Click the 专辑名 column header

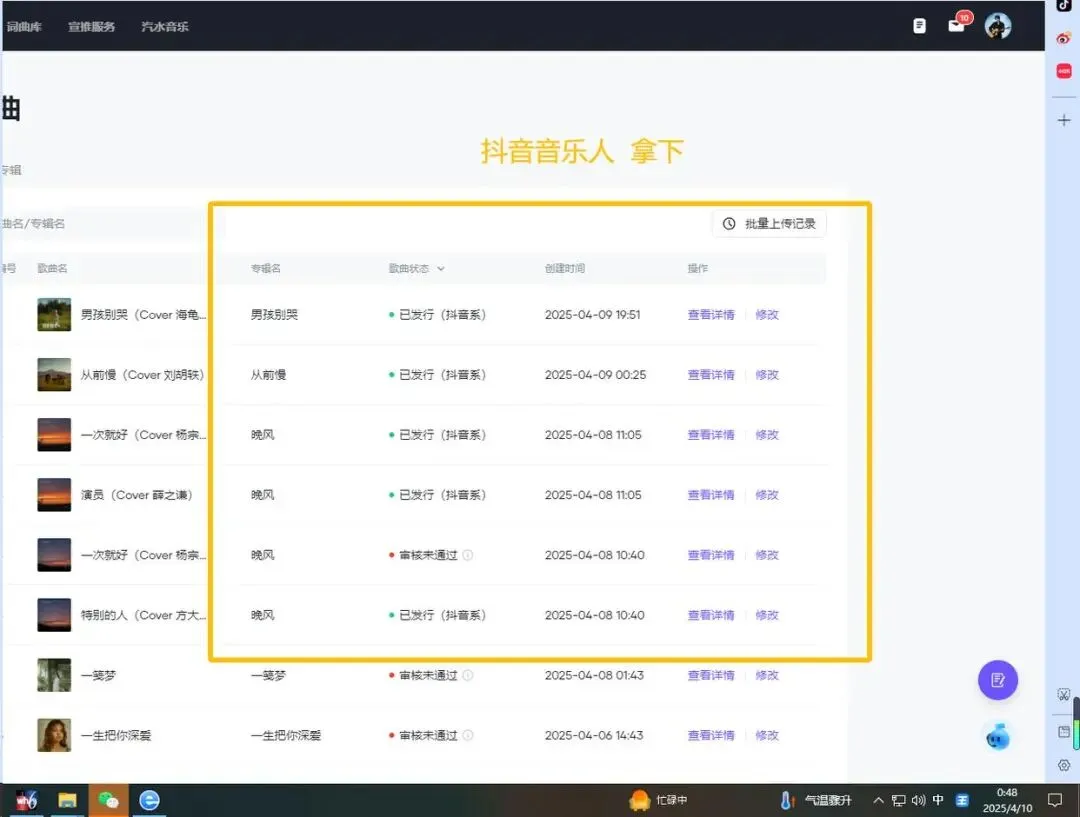coord(266,269)
